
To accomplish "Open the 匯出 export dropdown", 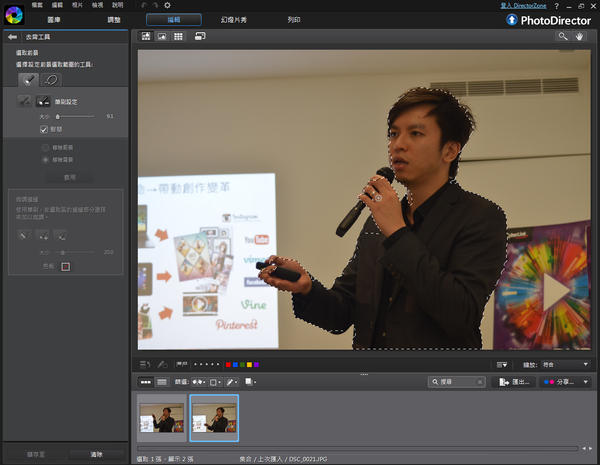I will click(515, 382).
